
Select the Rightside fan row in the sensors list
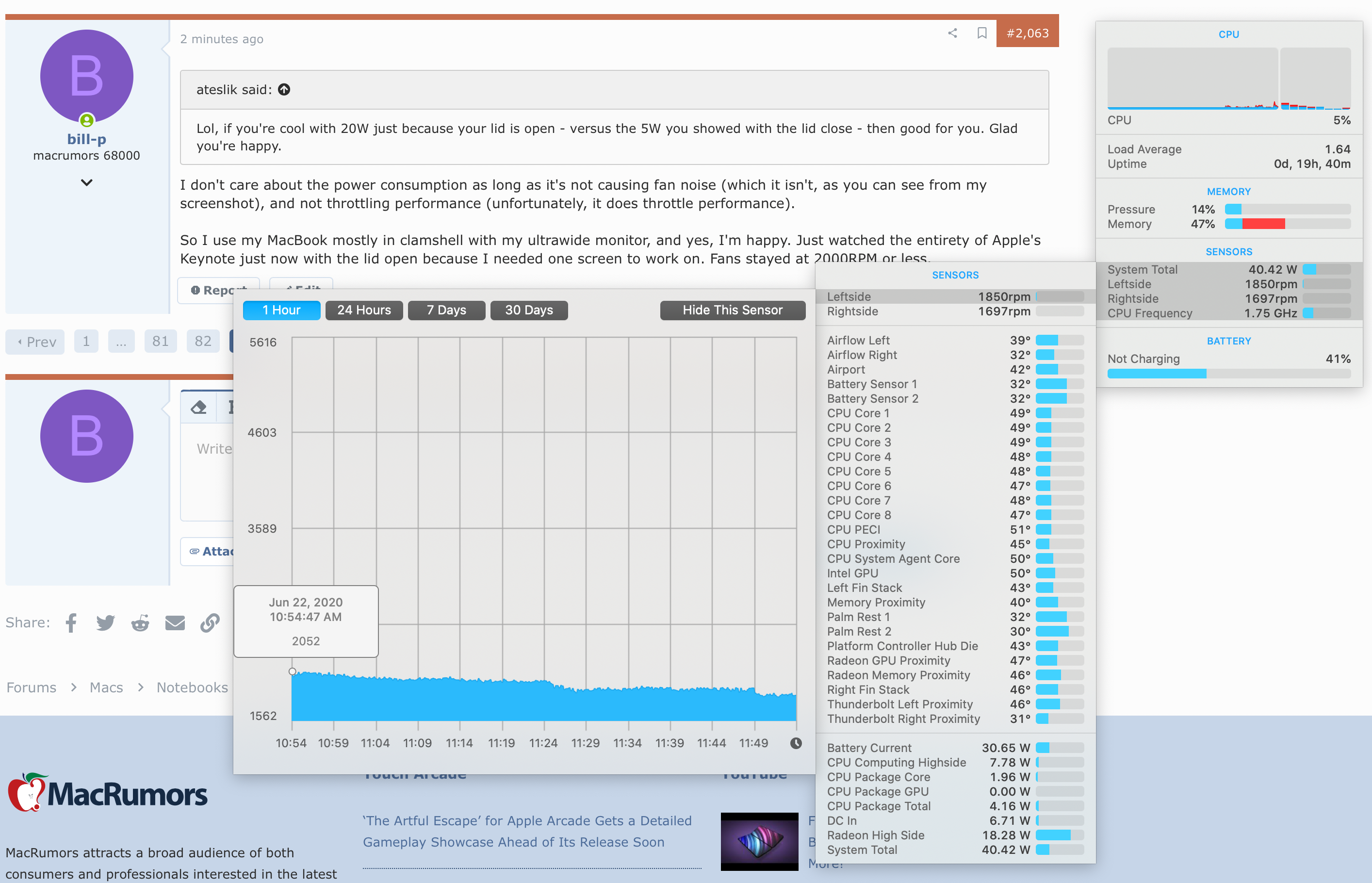point(955,311)
